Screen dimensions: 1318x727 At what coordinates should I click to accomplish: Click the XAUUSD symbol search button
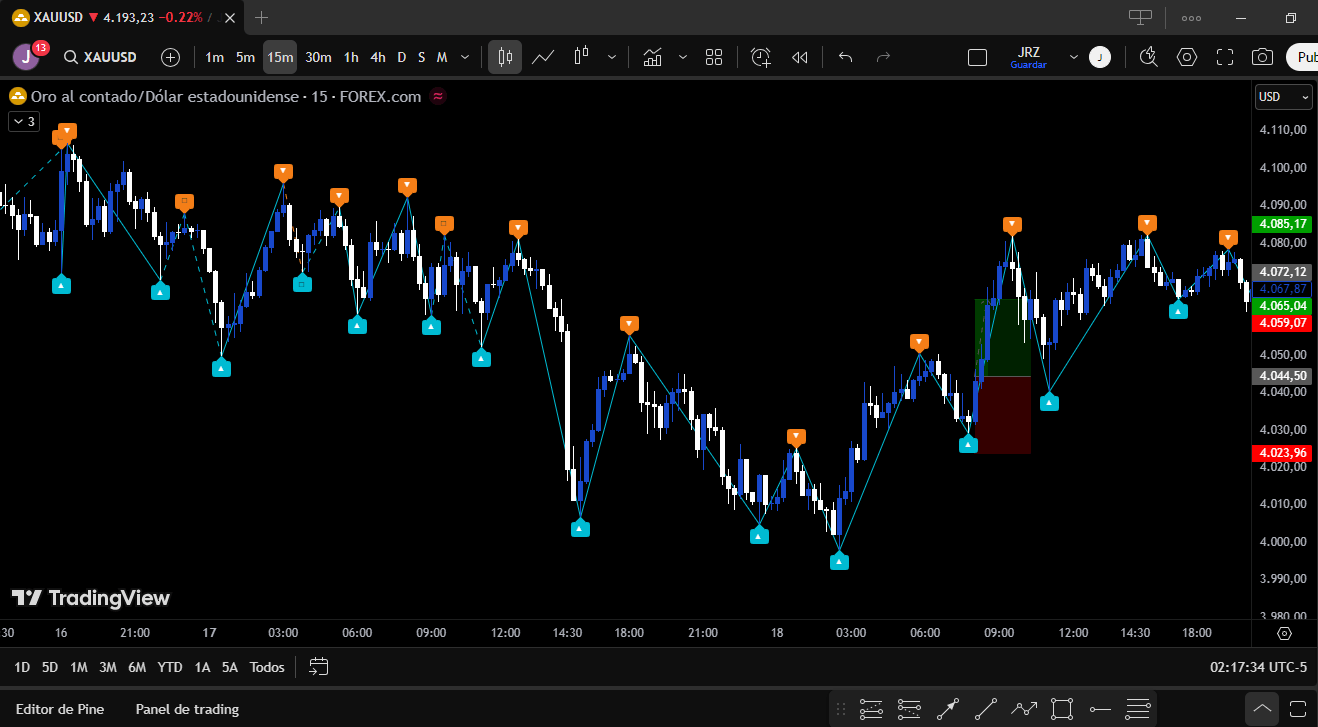tap(100, 57)
